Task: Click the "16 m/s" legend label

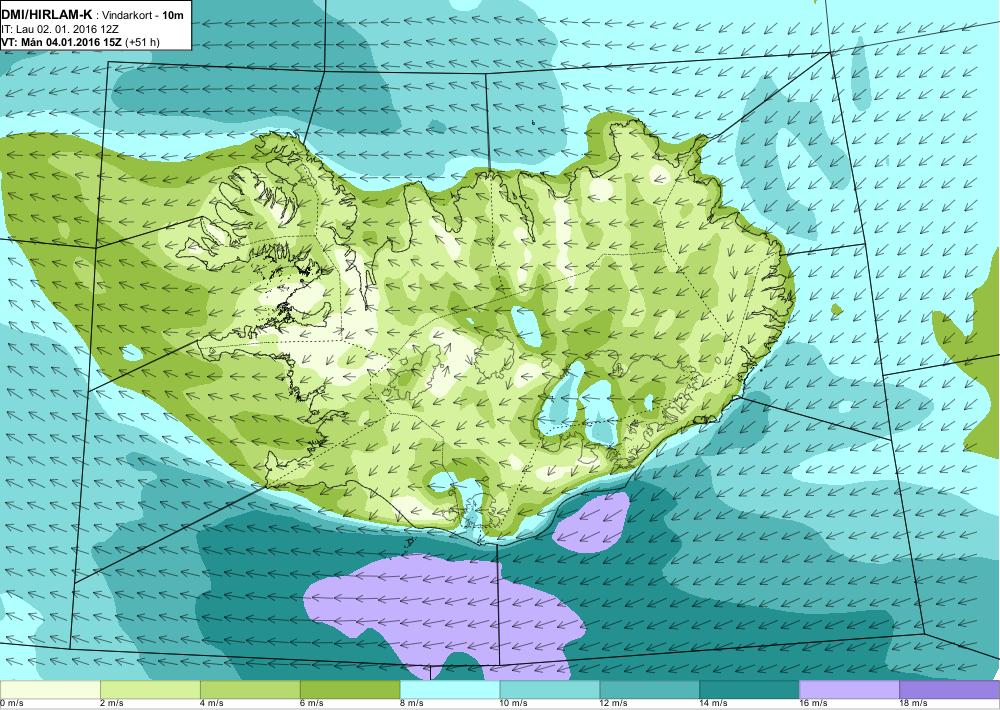Action: coord(814,704)
